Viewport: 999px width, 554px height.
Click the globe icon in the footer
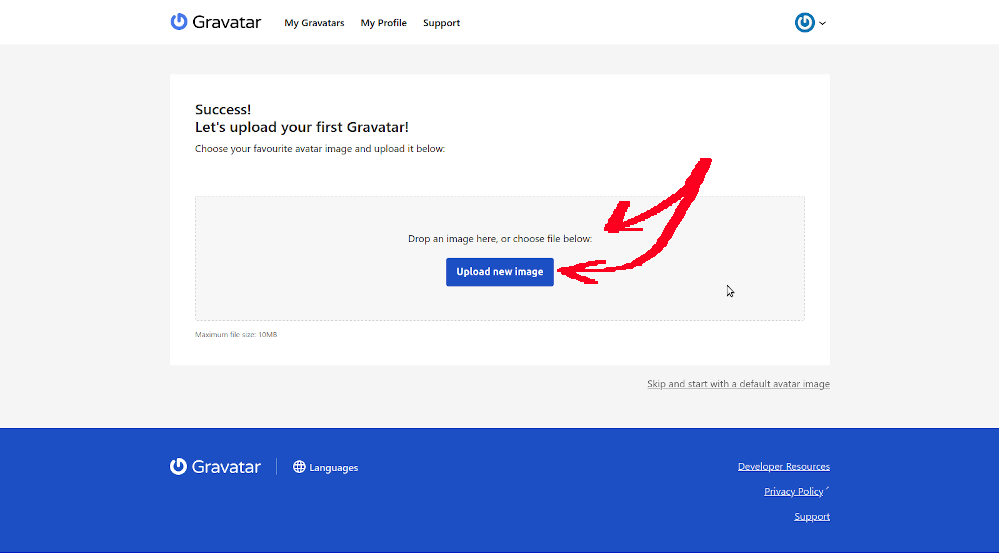pos(299,467)
